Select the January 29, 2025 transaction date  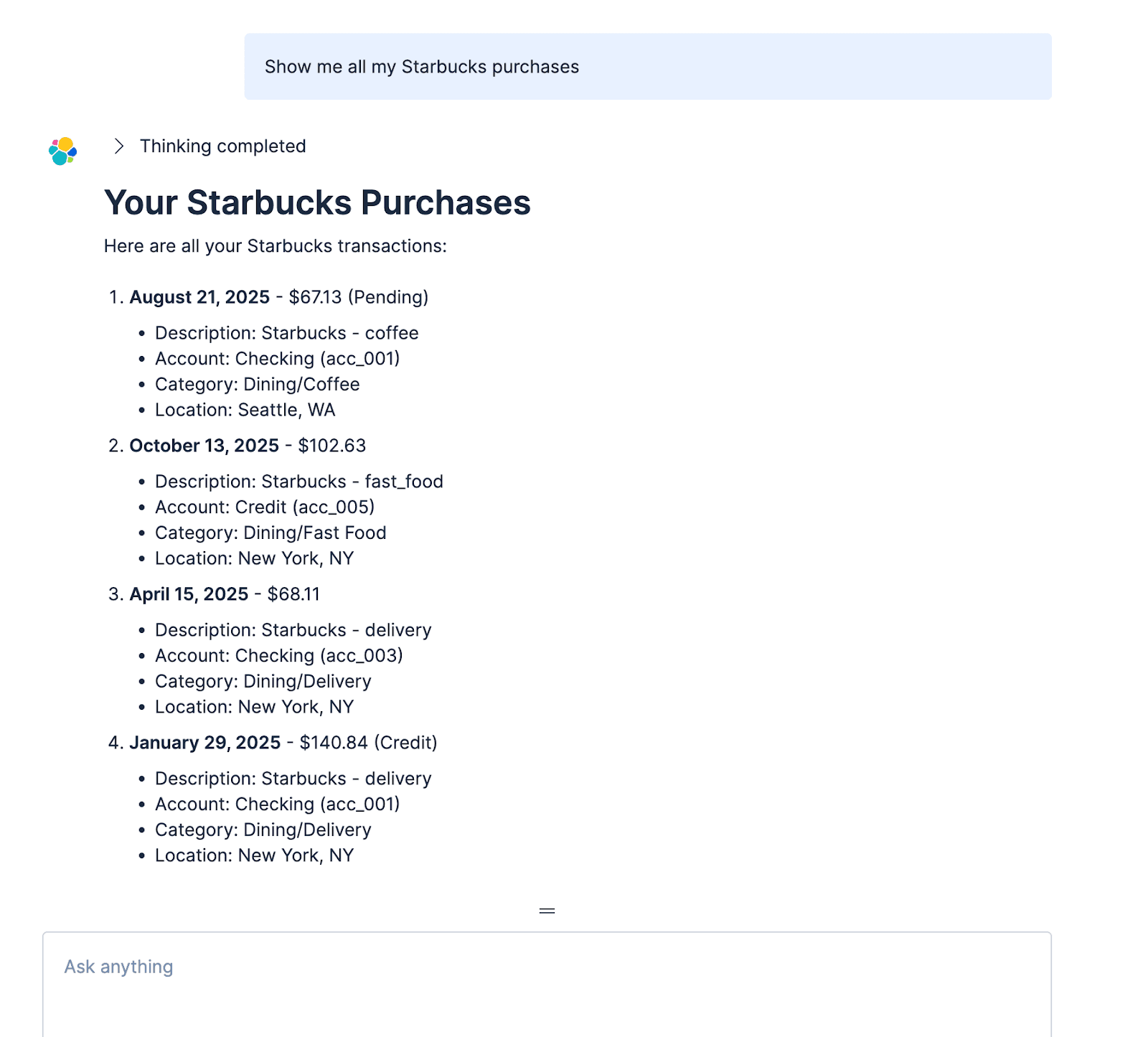click(204, 743)
